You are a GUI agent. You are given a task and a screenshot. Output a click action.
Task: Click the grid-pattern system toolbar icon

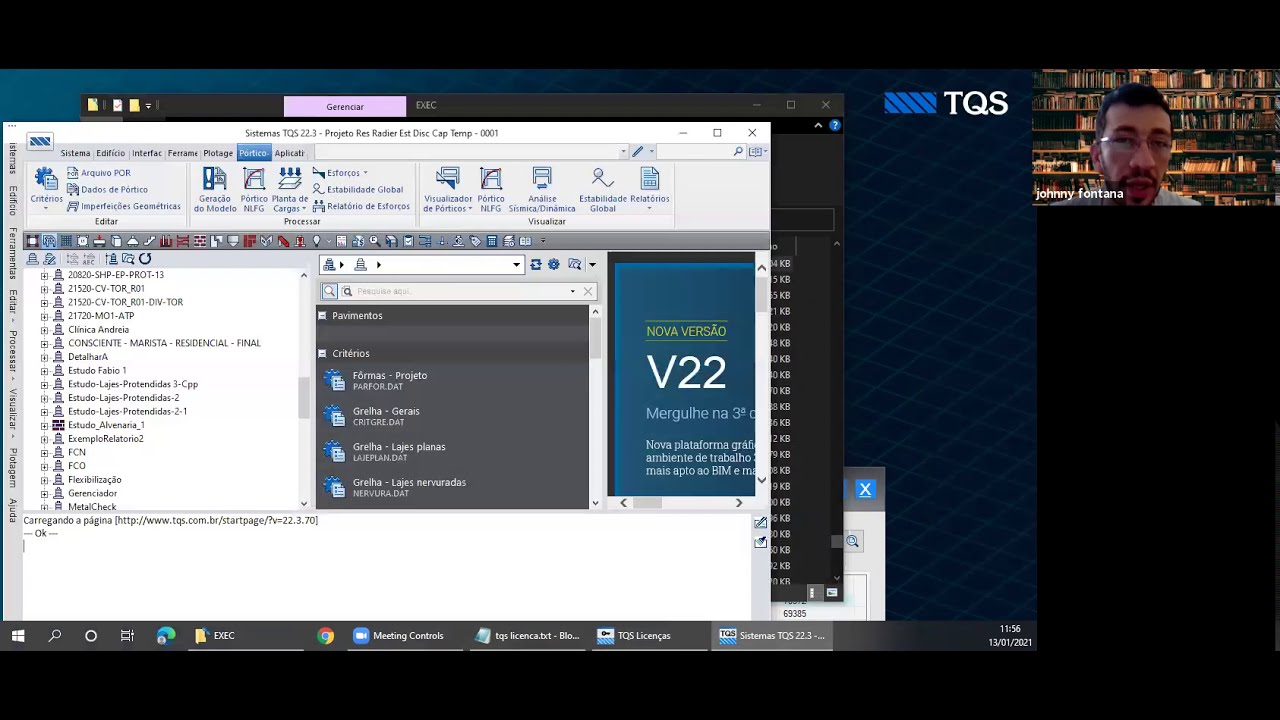tap(66, 241)
